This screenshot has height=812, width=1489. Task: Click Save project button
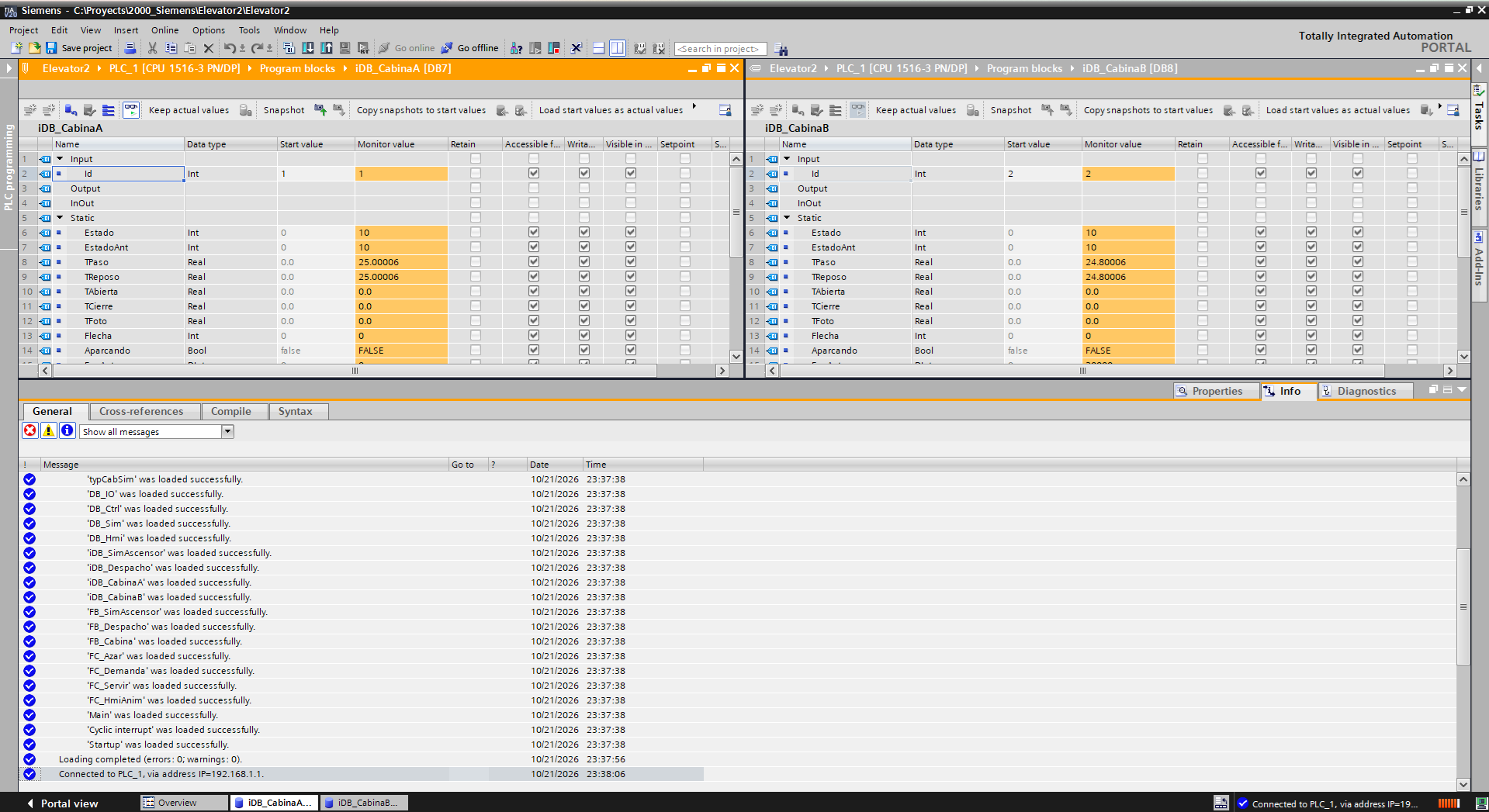(x=79, y=48)
